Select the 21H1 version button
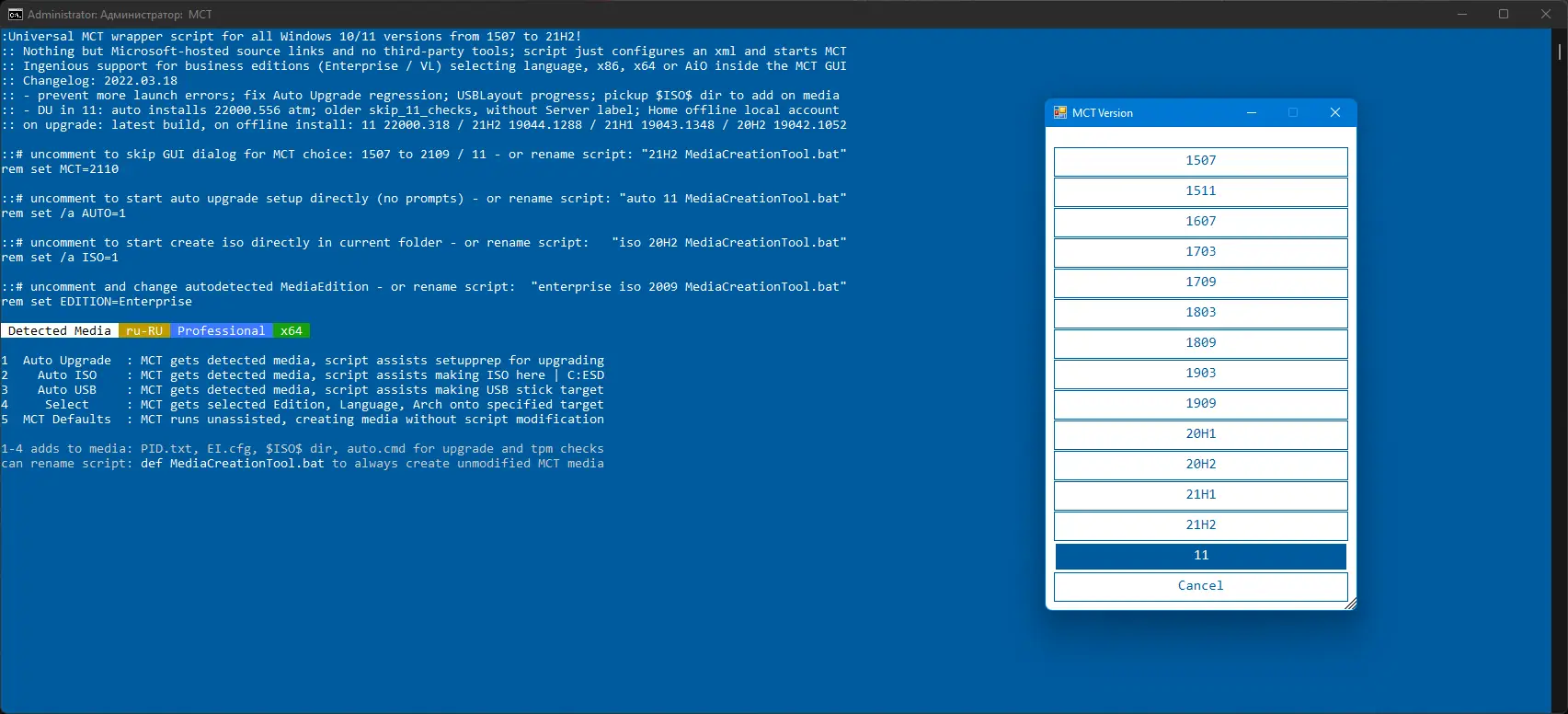 tap(1200, 495)
